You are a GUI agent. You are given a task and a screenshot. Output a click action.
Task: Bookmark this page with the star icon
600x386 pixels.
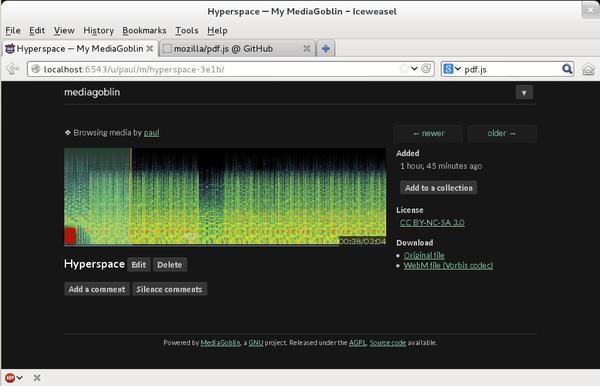coord(404,69)
